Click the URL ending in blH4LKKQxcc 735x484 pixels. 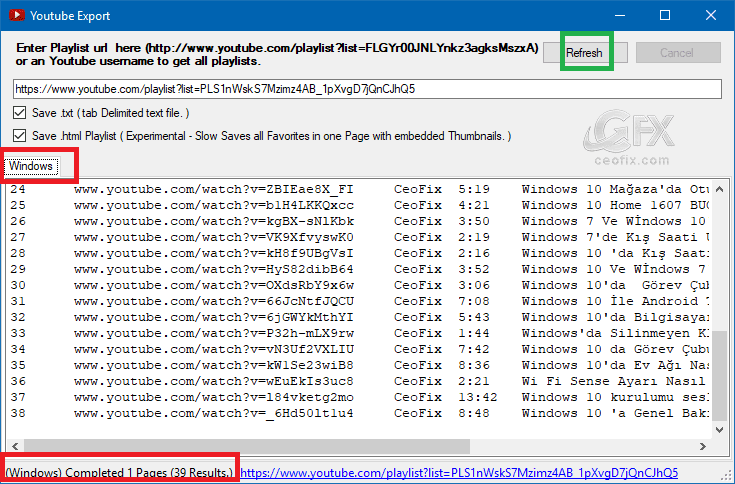point(213,205)
